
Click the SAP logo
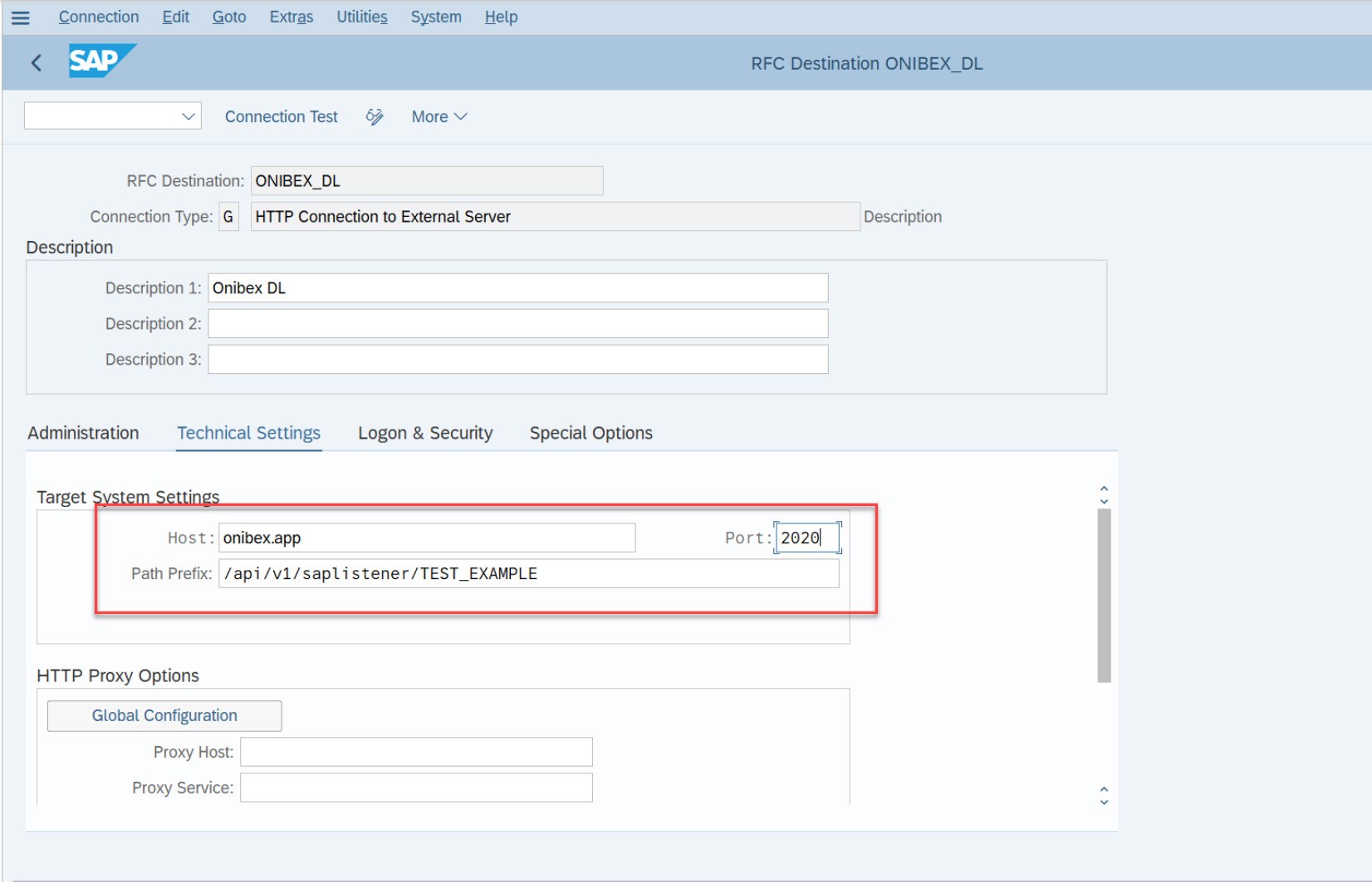tap(102, 61)
